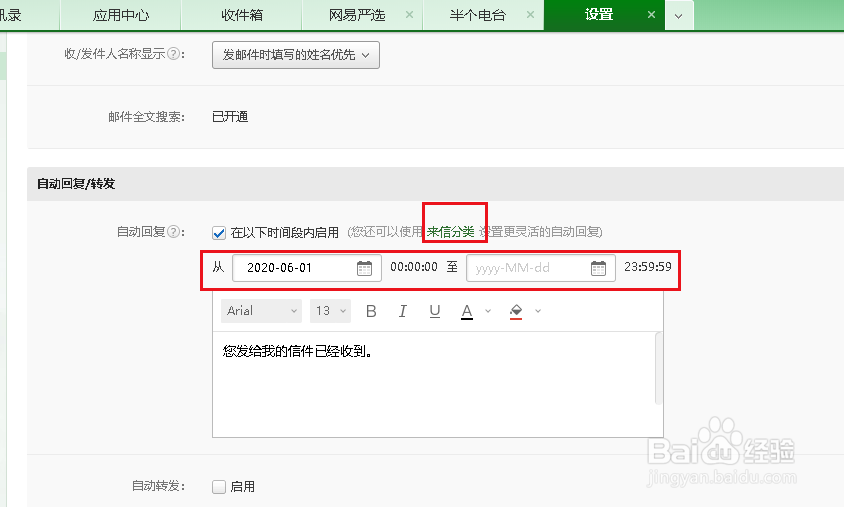Click the 邮件全文搜索 label
Image resolution: width=844 pixels, height=507 pixels.
point(146,117)
